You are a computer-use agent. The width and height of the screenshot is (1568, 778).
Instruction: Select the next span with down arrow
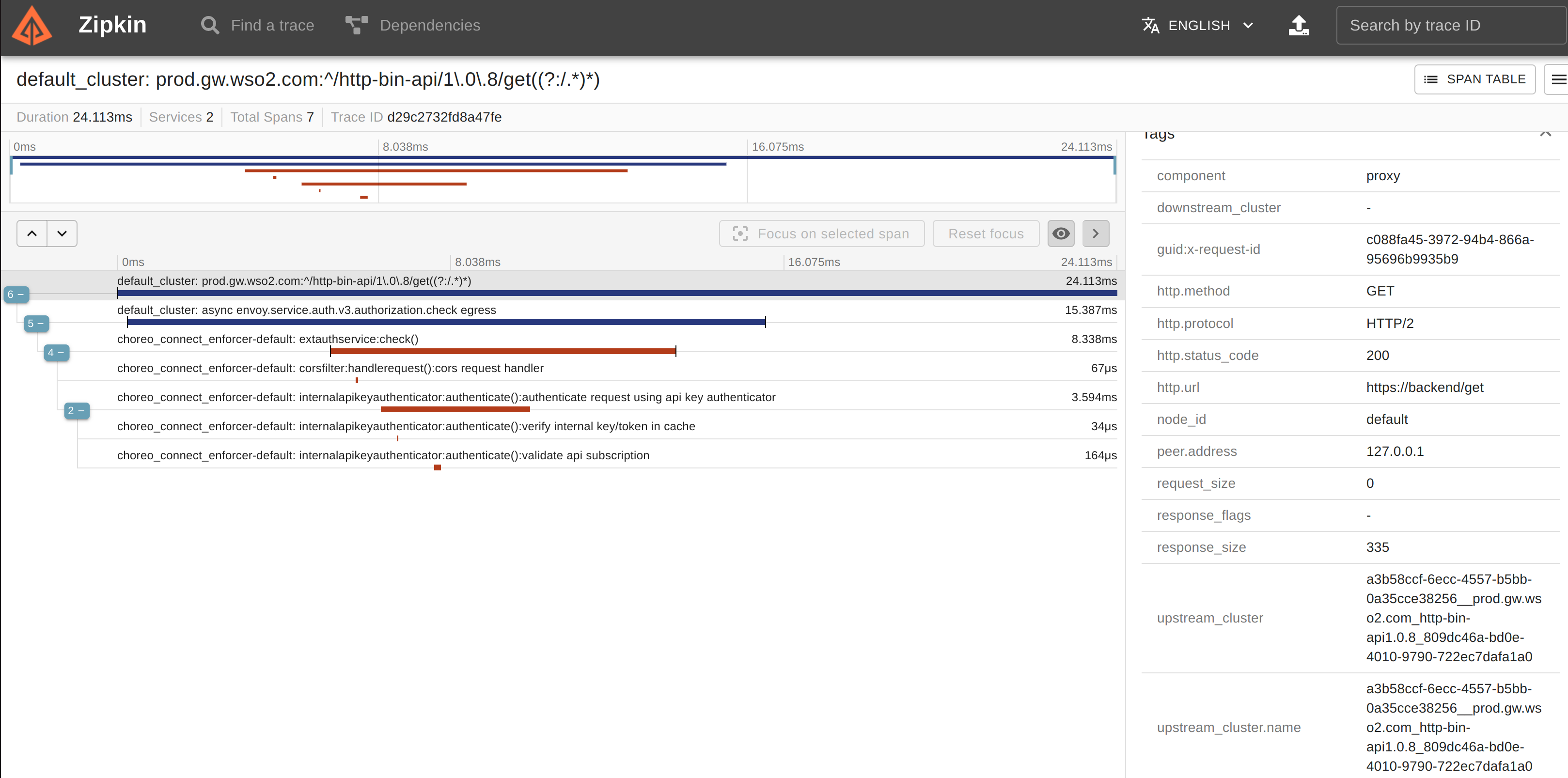click(x=62, y=233)
